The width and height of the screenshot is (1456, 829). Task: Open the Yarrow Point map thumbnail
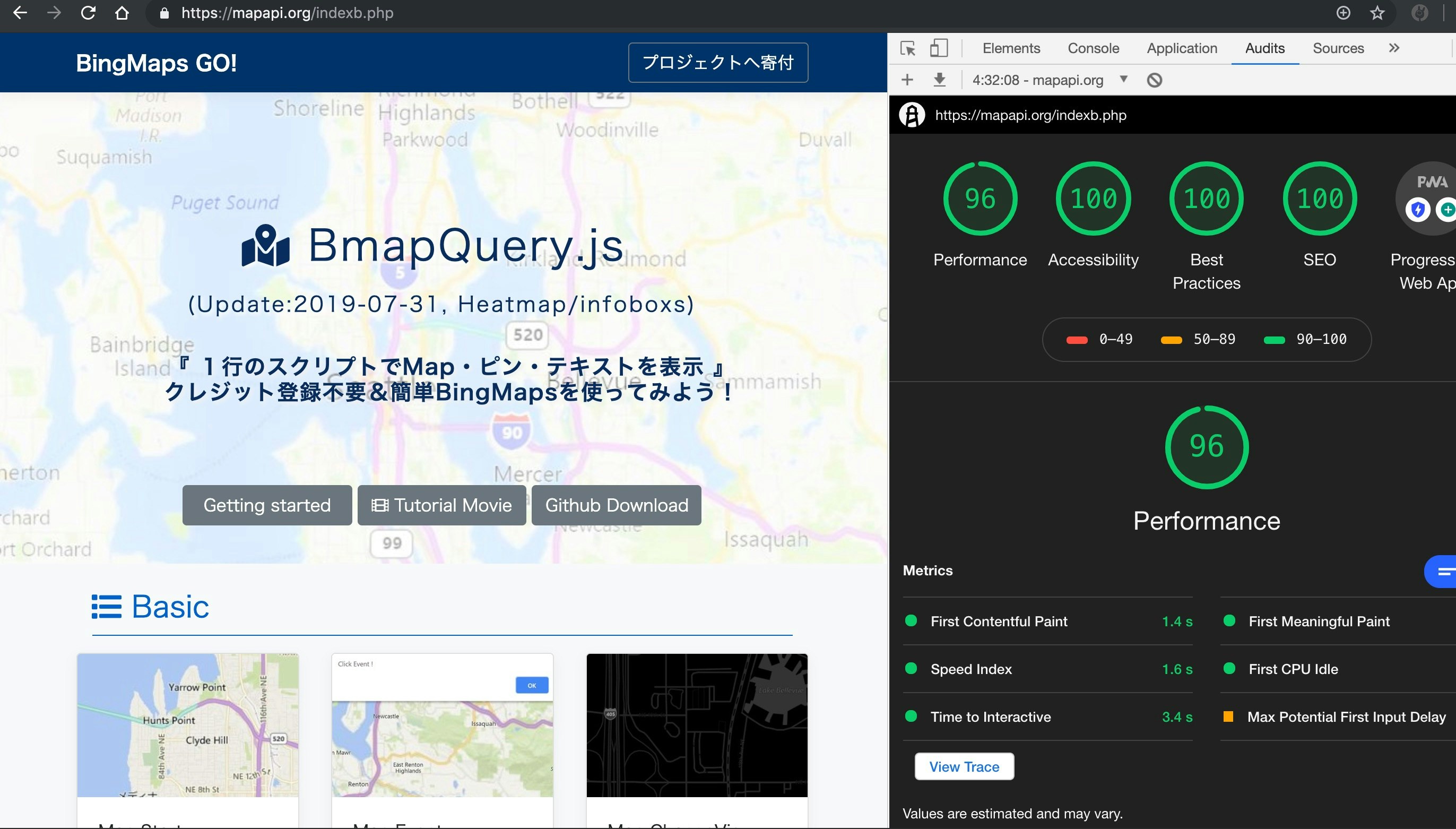(x=188, y=725)
